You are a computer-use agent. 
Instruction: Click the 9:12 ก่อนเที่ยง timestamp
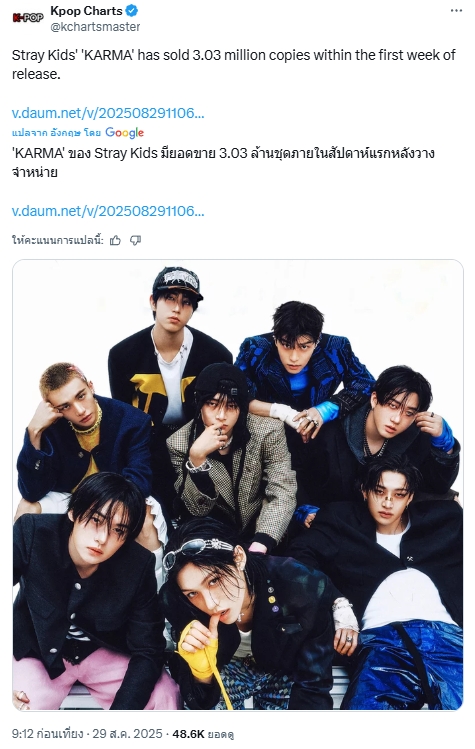[48, 734]
